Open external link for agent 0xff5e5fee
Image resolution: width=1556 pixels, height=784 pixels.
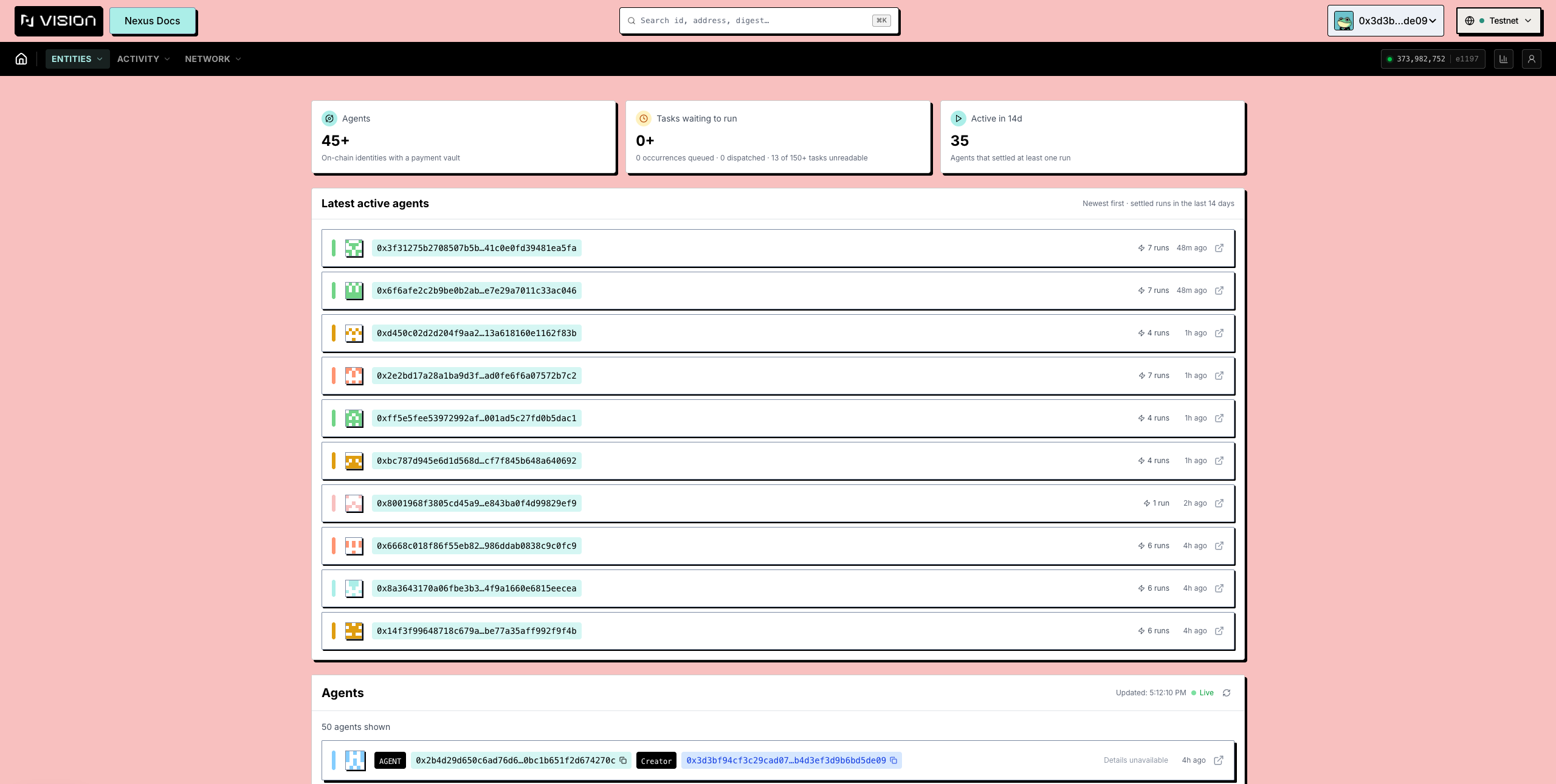pos(1219,418)
